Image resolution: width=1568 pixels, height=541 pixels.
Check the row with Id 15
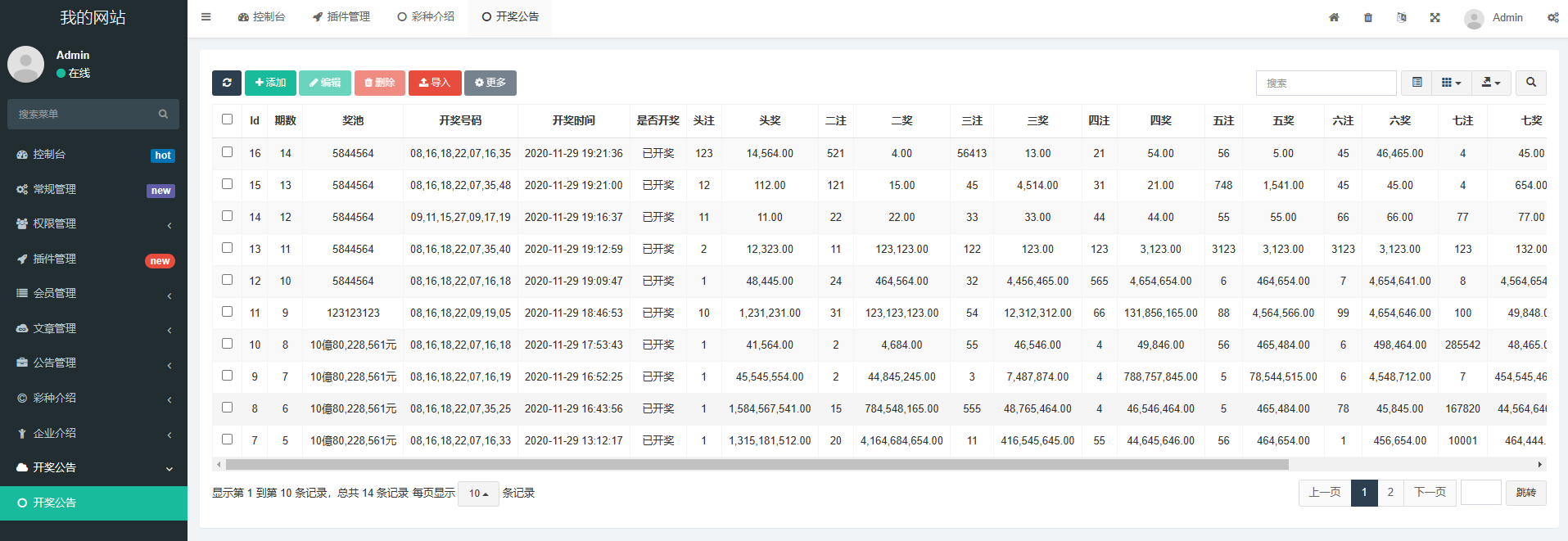coord(227,184)
